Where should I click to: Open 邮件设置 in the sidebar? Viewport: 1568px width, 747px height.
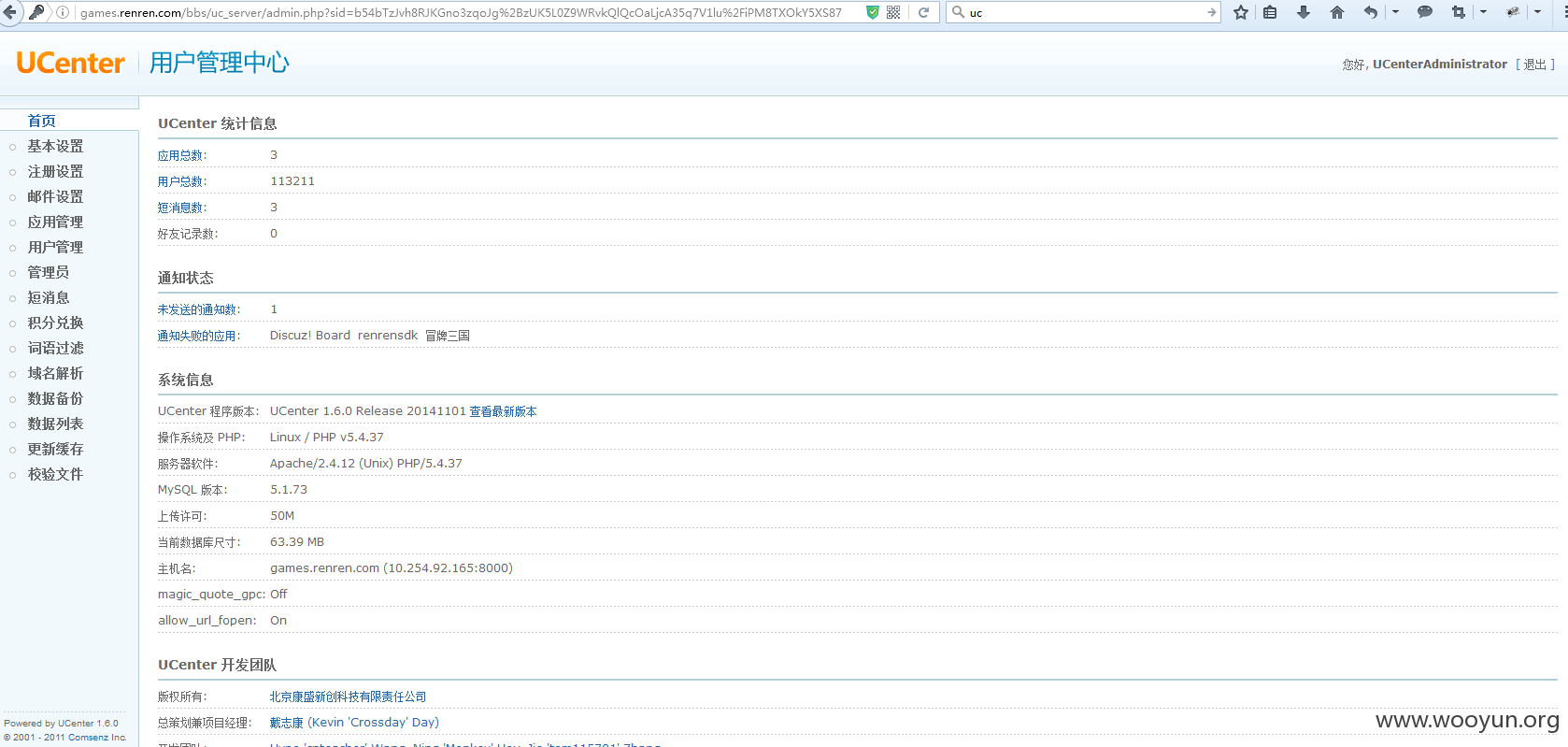click(55, 196)
